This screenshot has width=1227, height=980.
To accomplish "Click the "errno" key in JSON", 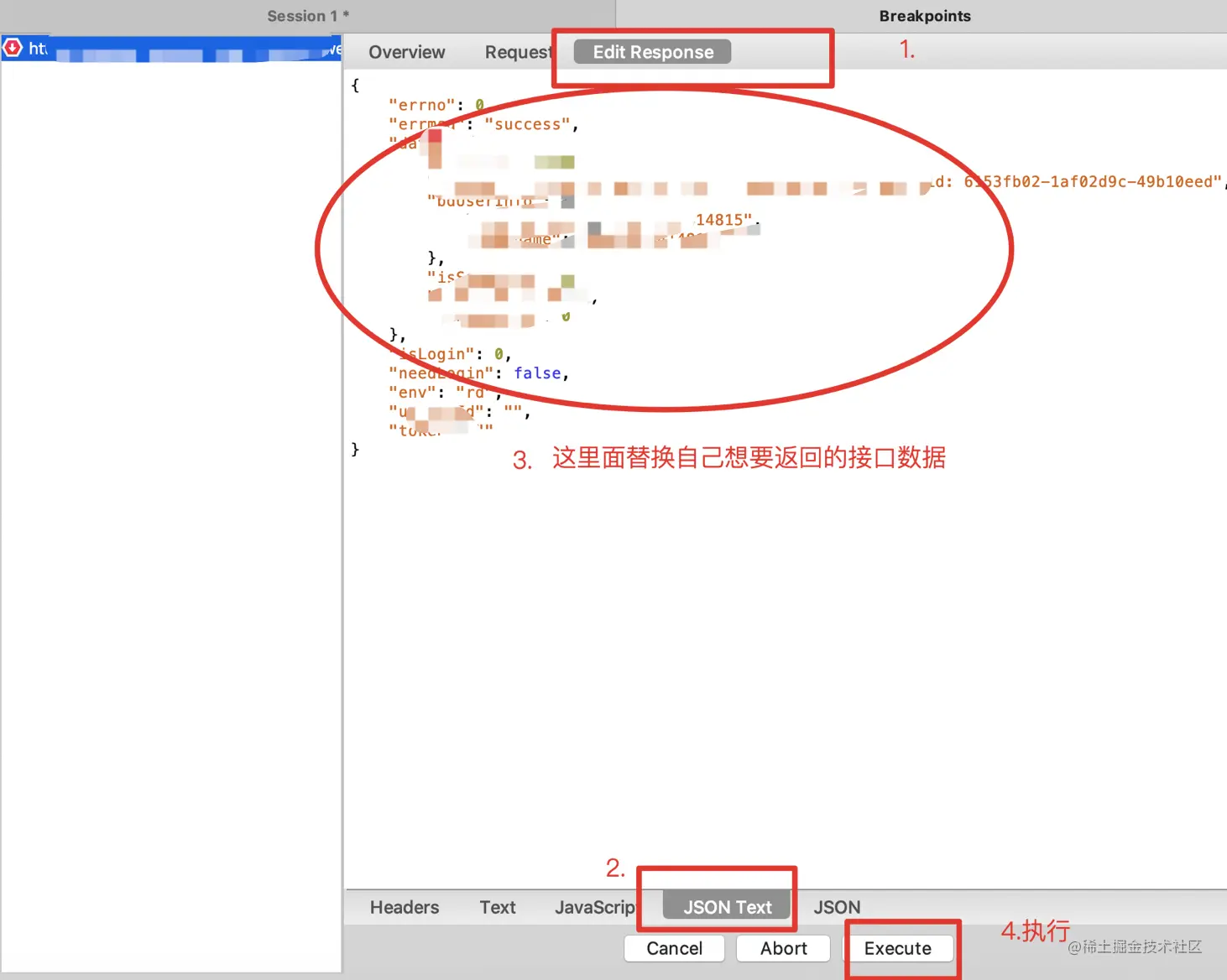I will click(x=420, y=105).
